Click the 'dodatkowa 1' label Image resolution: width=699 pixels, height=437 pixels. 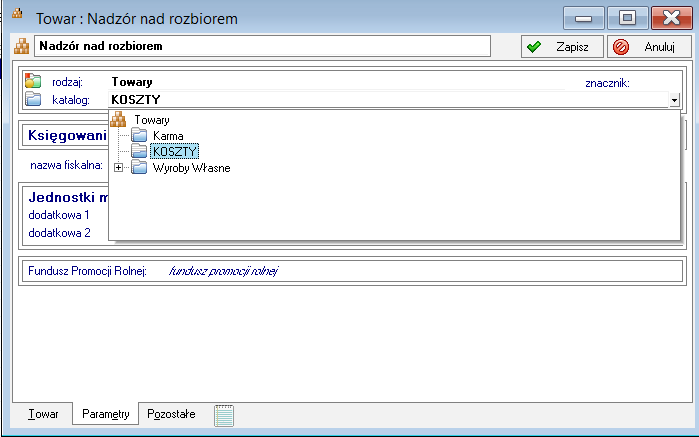pos(59,215)
